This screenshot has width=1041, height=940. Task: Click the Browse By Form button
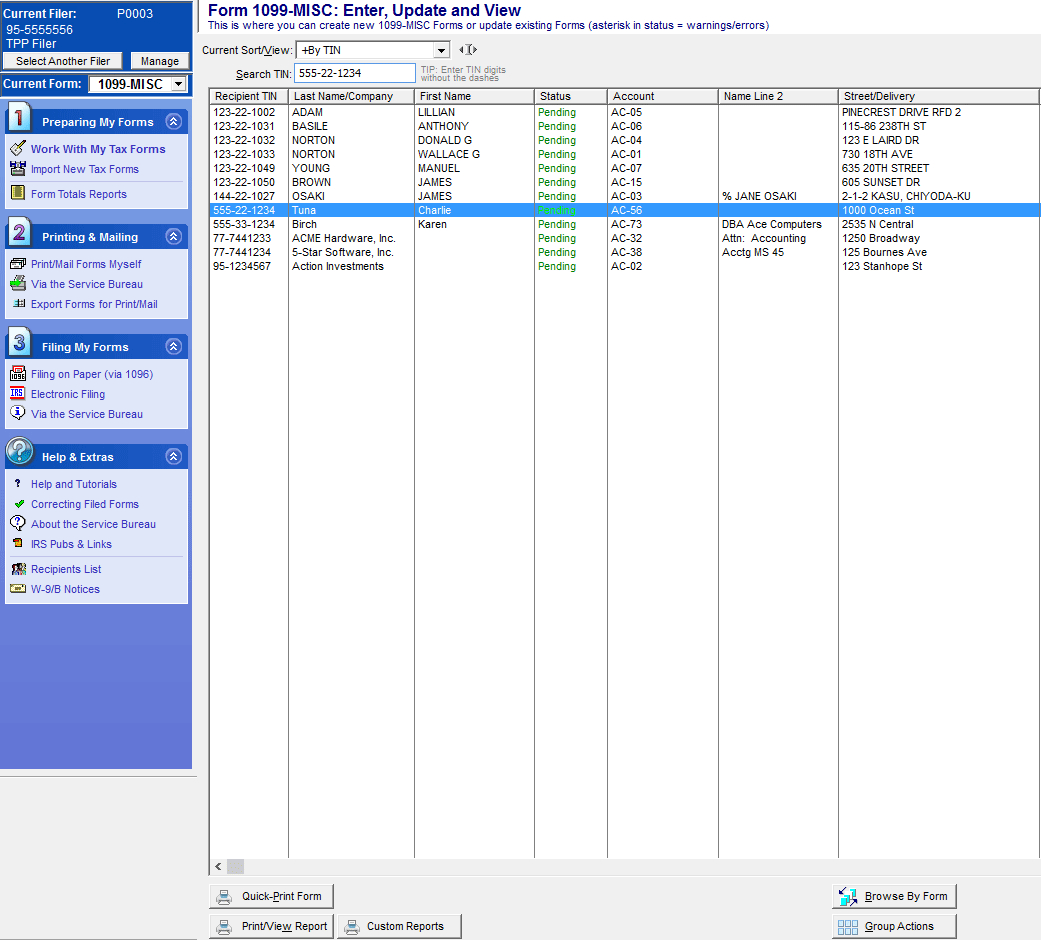click(894, 896)
